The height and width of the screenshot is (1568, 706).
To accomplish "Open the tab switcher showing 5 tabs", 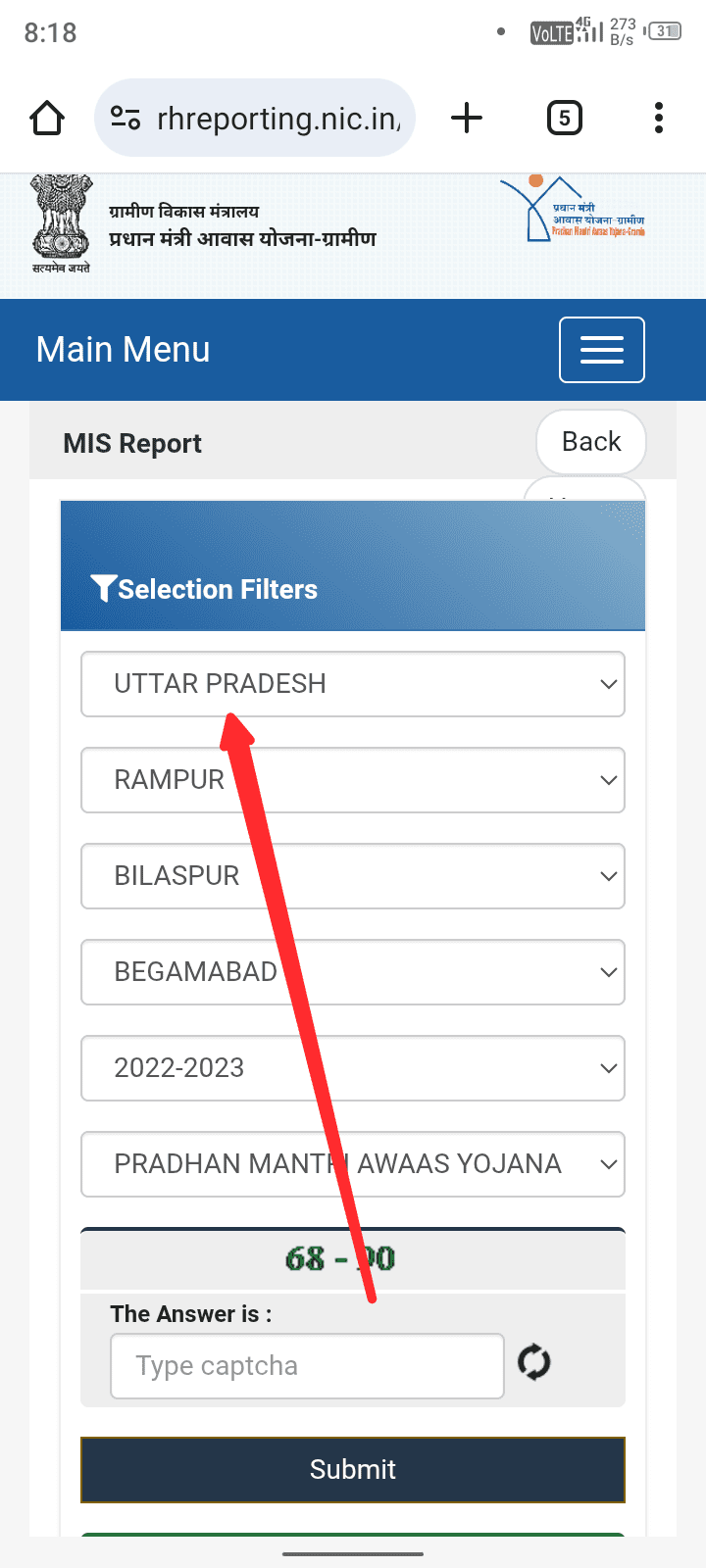I will pyautogui.click(x=564, y=119).
